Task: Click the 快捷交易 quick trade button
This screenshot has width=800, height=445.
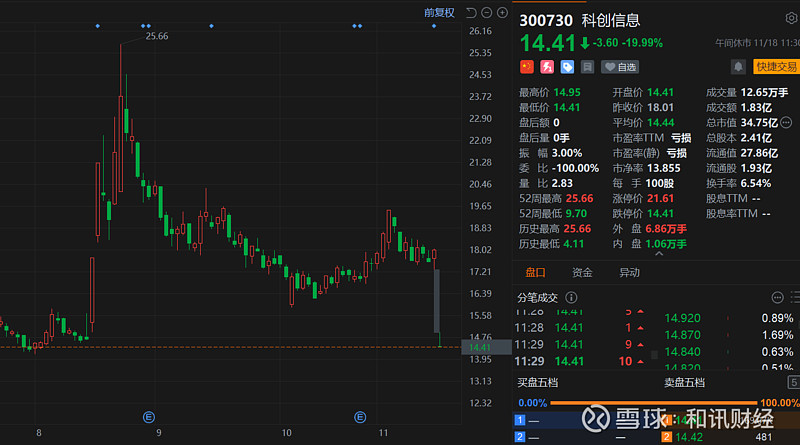Action: tap(776, 67)
